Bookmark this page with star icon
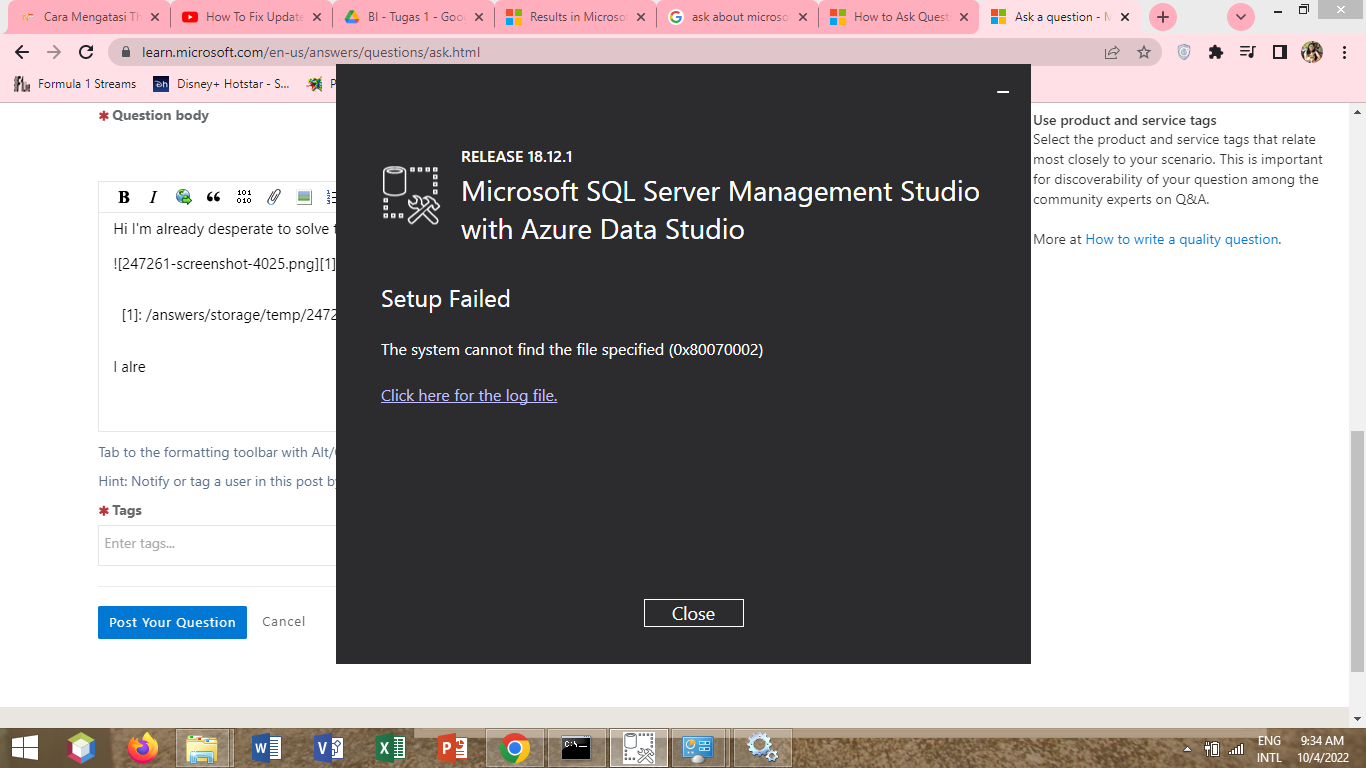 point(1144,52)
